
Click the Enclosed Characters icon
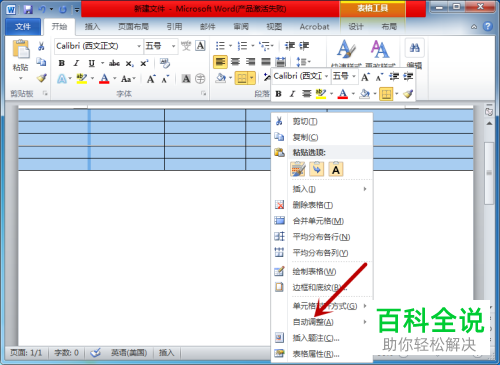coord(200,79)
